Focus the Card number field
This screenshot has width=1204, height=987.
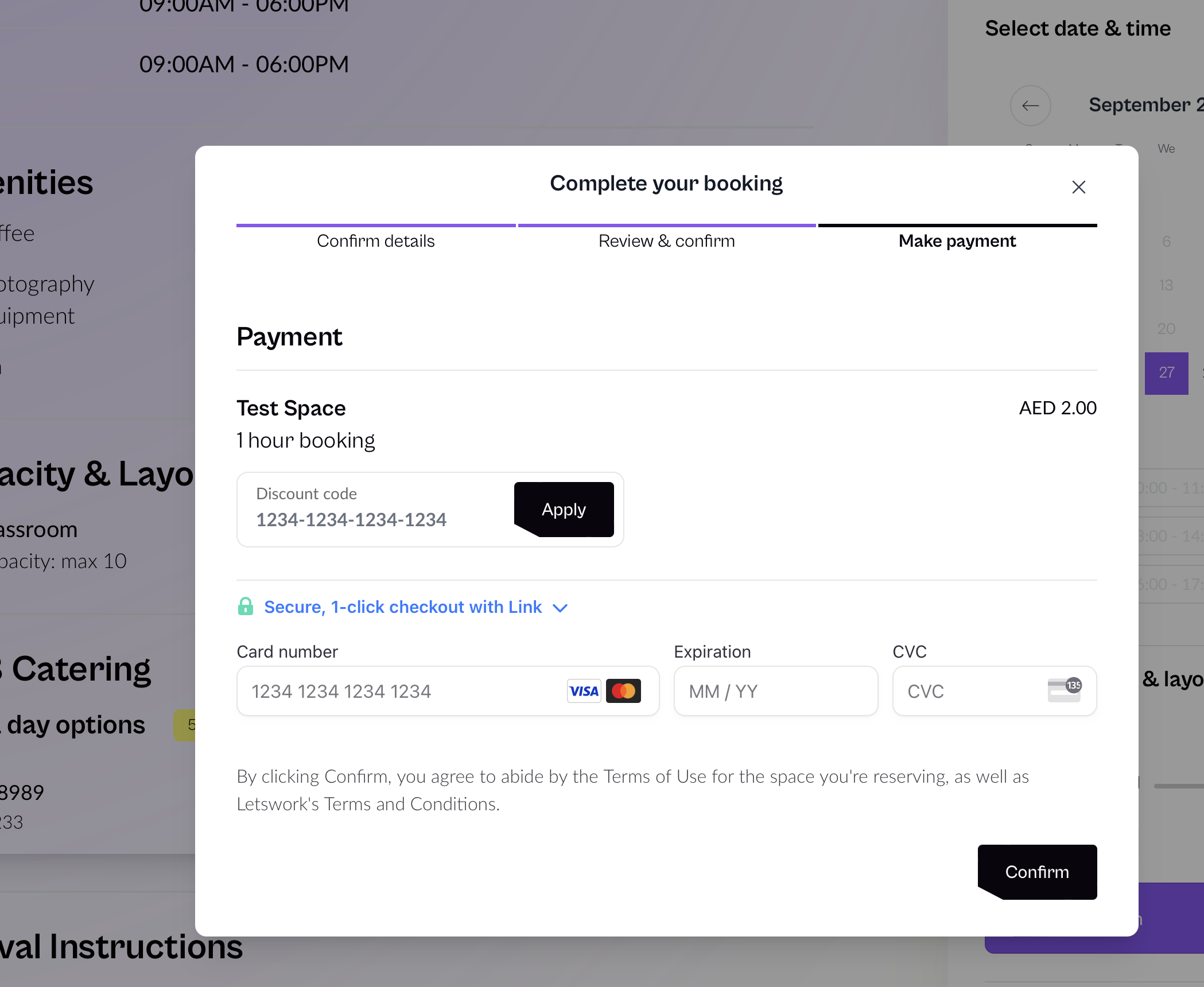448,691
